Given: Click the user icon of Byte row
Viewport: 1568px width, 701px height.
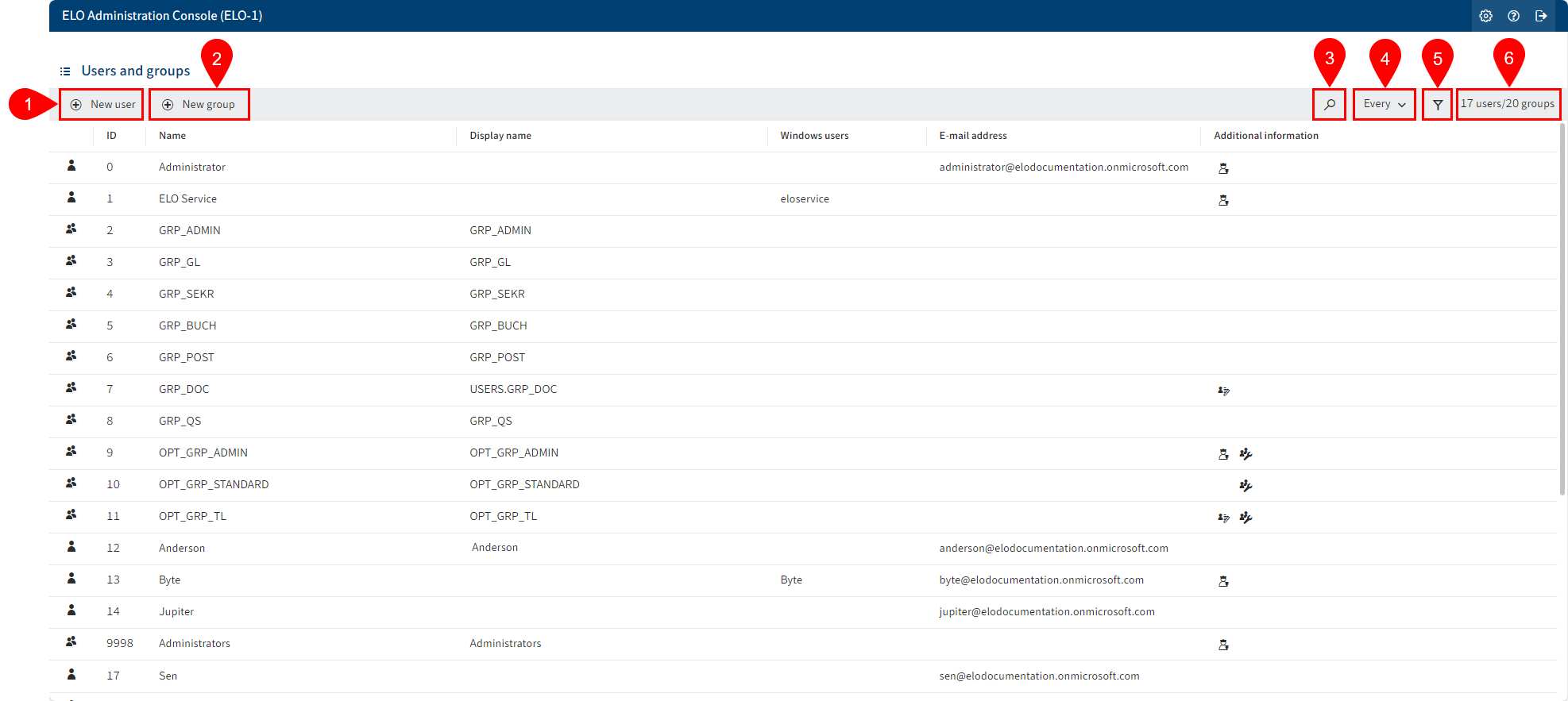Looking at the screenshot, I should tap(71, 579).
